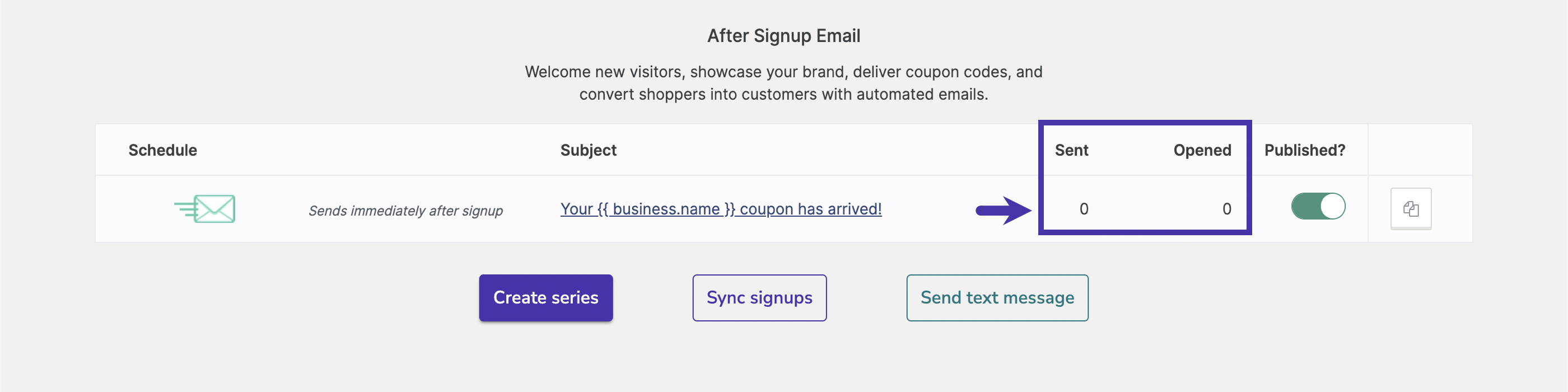The image size is (1568, 392).
Task: Click the empty header cell above copy icon
Action: pyautogui.click(x=1420, y=150)
